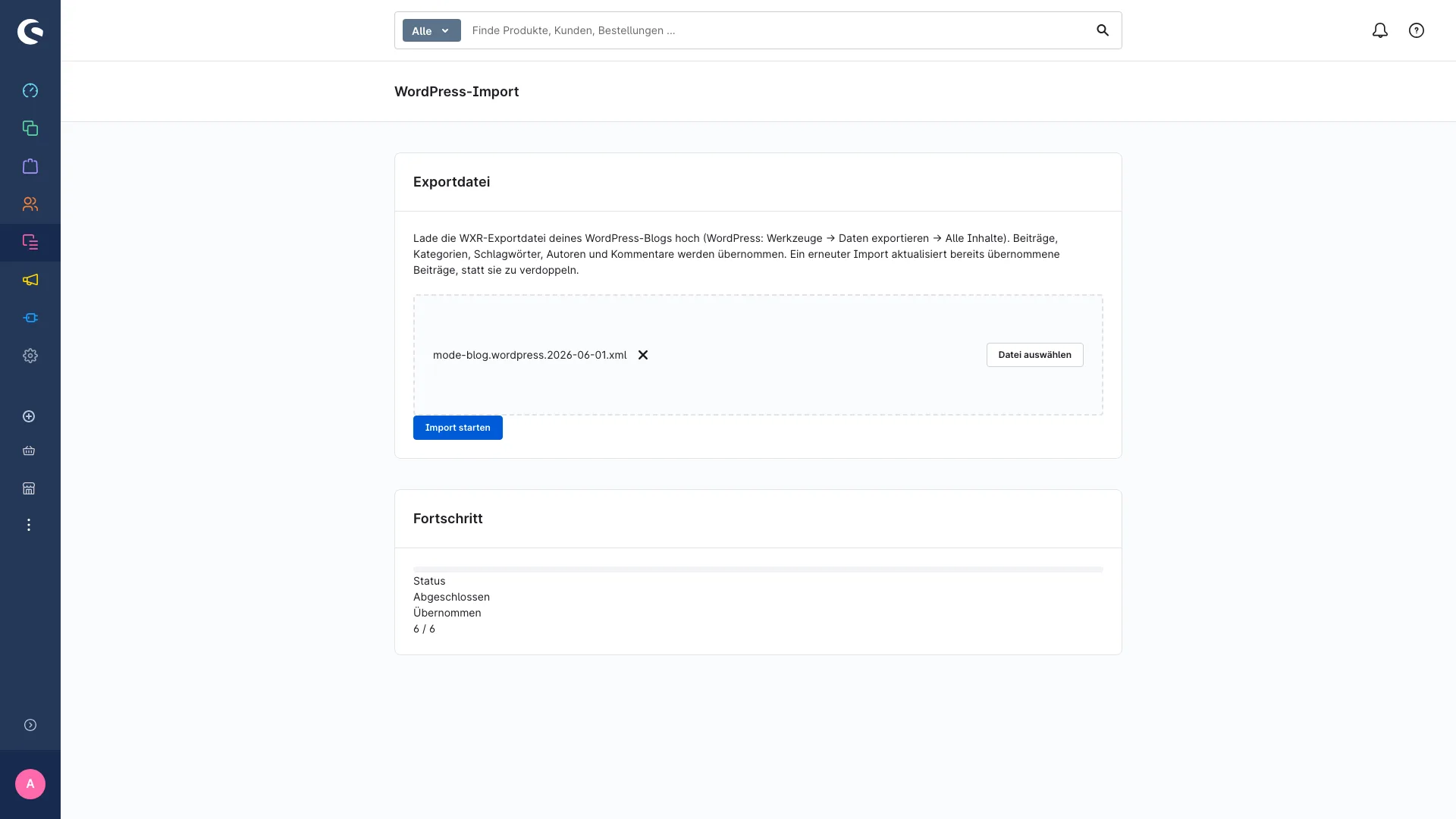This screenshot has height=819, width=1456.
Task: Open the Catalogues icon in the sidebar
Action: (30, 129)
